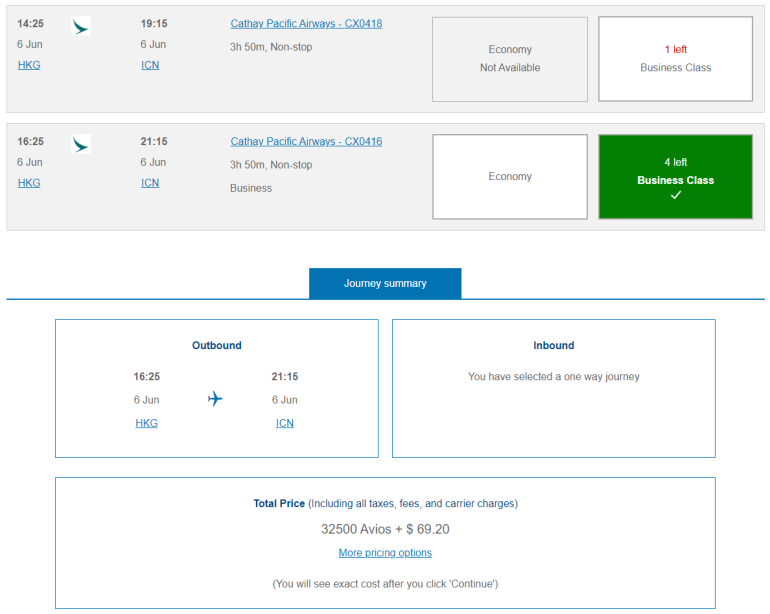Viewport: 770px width, 614px height.
Task: Click the airplane icon in Outbound summary
Action: pyautogui.click(x=215, y=399)
